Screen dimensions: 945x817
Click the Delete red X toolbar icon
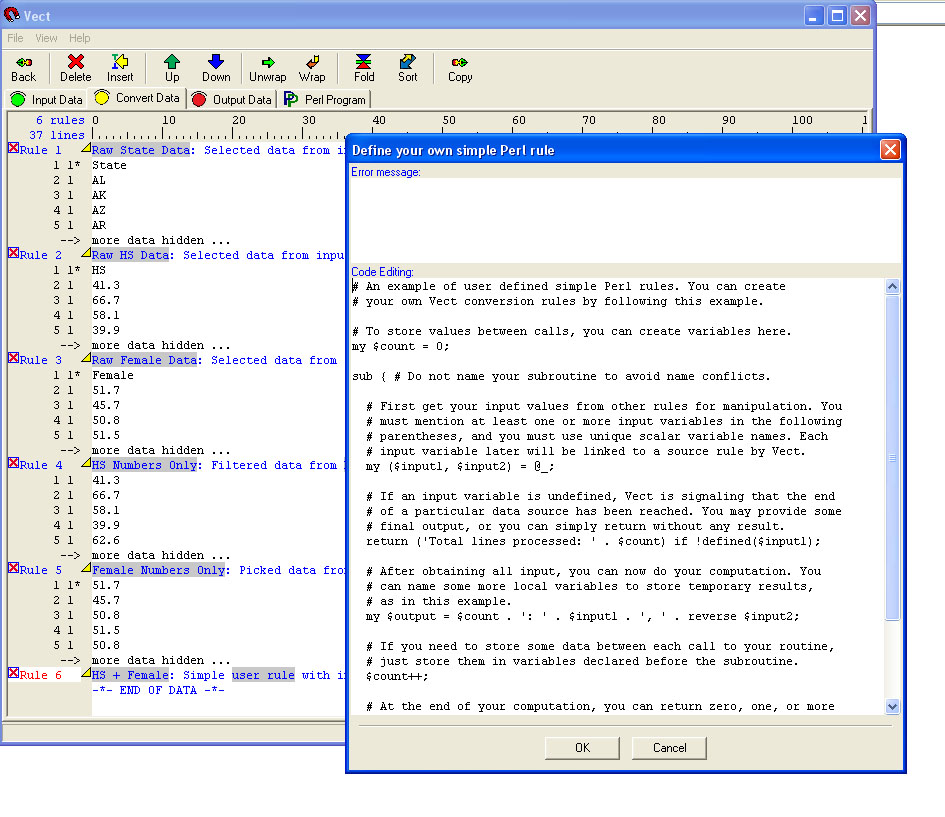tap(75, 68)
